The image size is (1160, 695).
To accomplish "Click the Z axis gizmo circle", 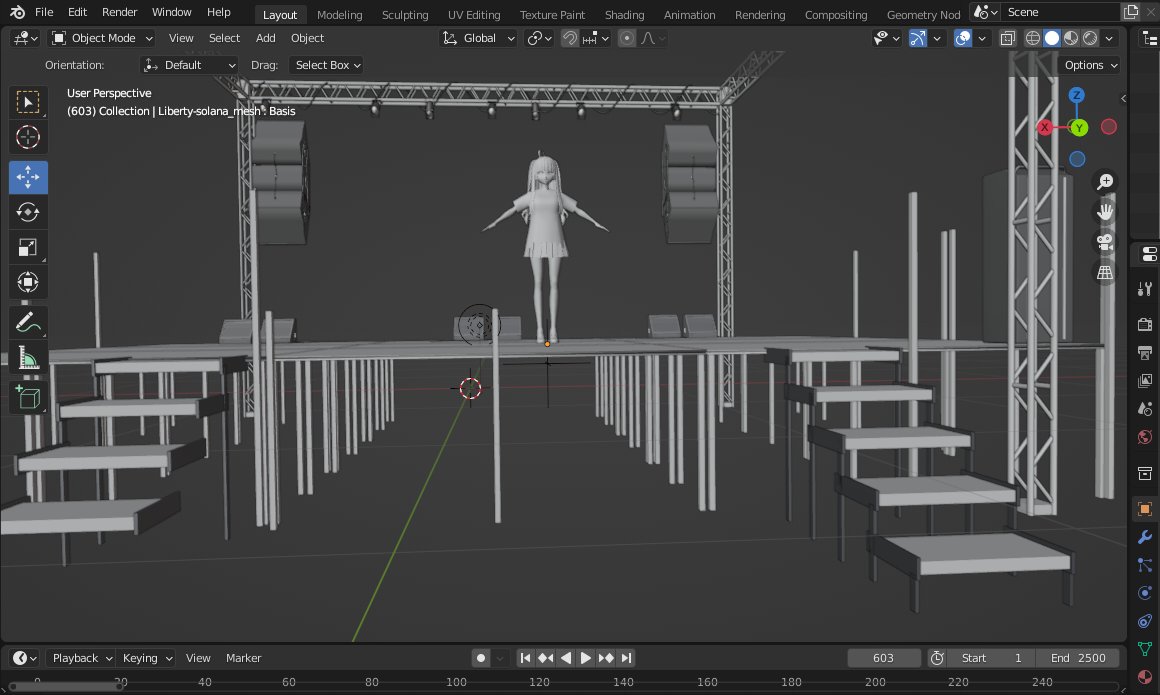I will click(1076, 95).
